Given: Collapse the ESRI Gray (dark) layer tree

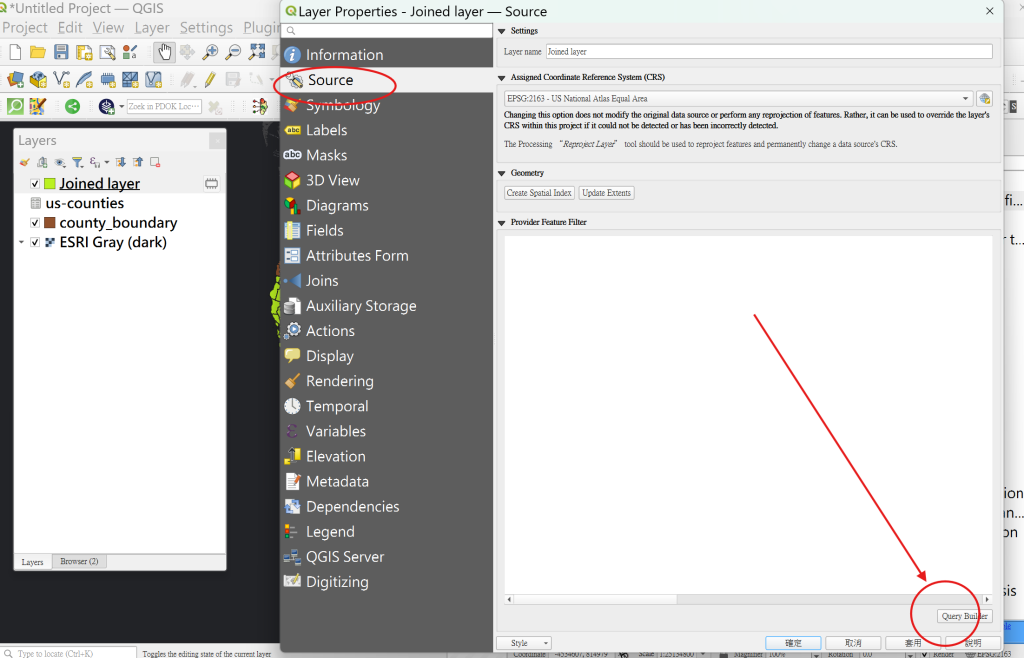Looking at the screenshot, I should pyautogui.click(x=22, y=242).
